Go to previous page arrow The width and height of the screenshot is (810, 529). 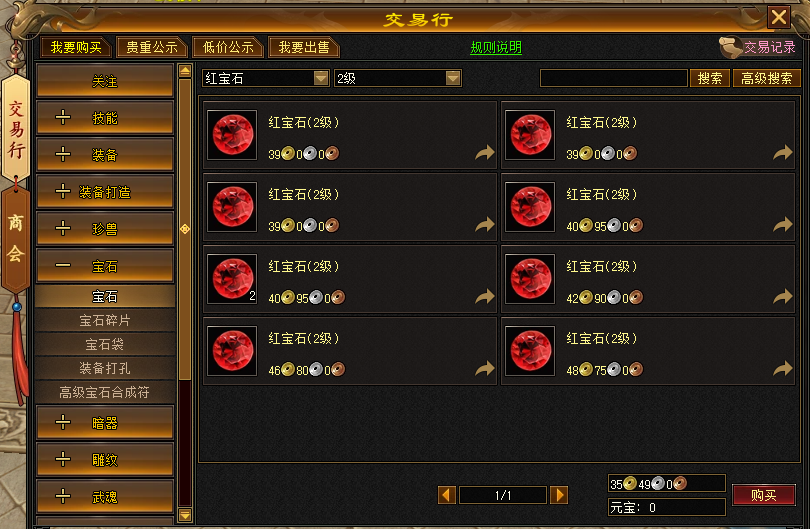(447, 495)
